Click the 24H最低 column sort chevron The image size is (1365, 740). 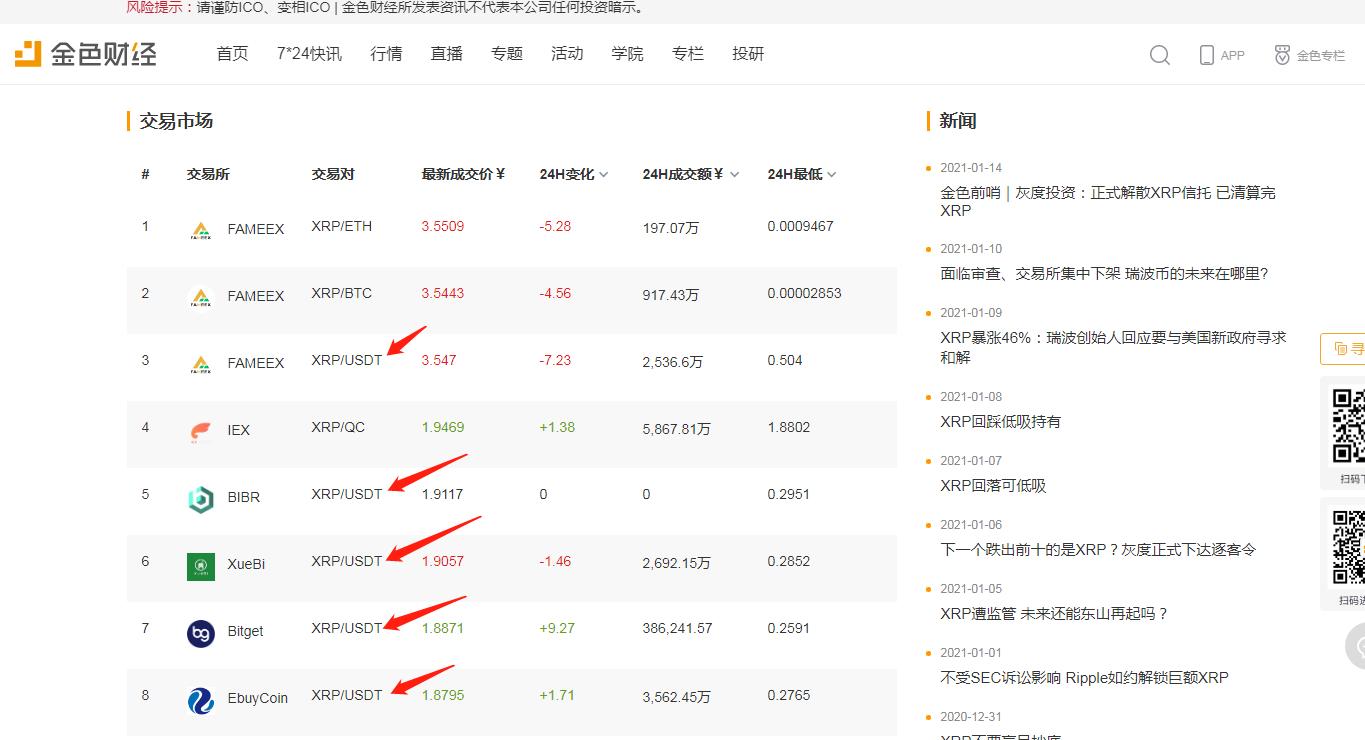click(x=831, y=174)
